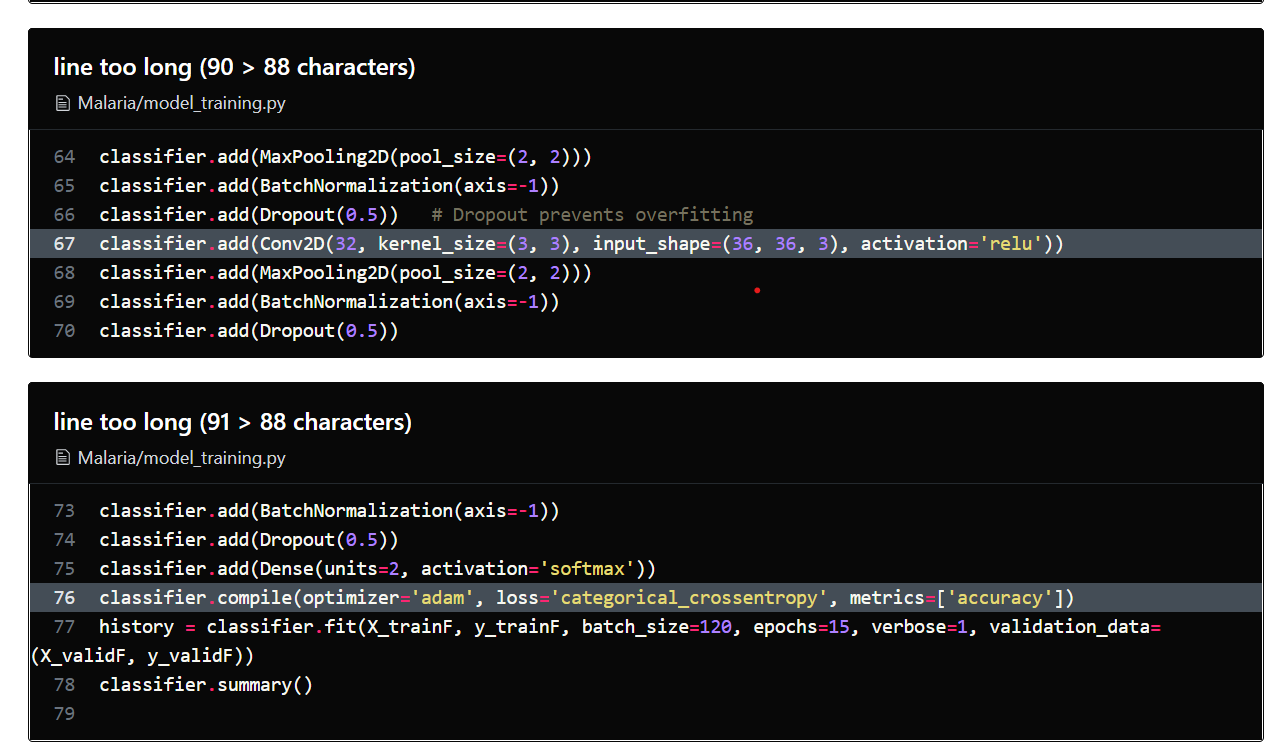Click line number 75

pos(64,569)
